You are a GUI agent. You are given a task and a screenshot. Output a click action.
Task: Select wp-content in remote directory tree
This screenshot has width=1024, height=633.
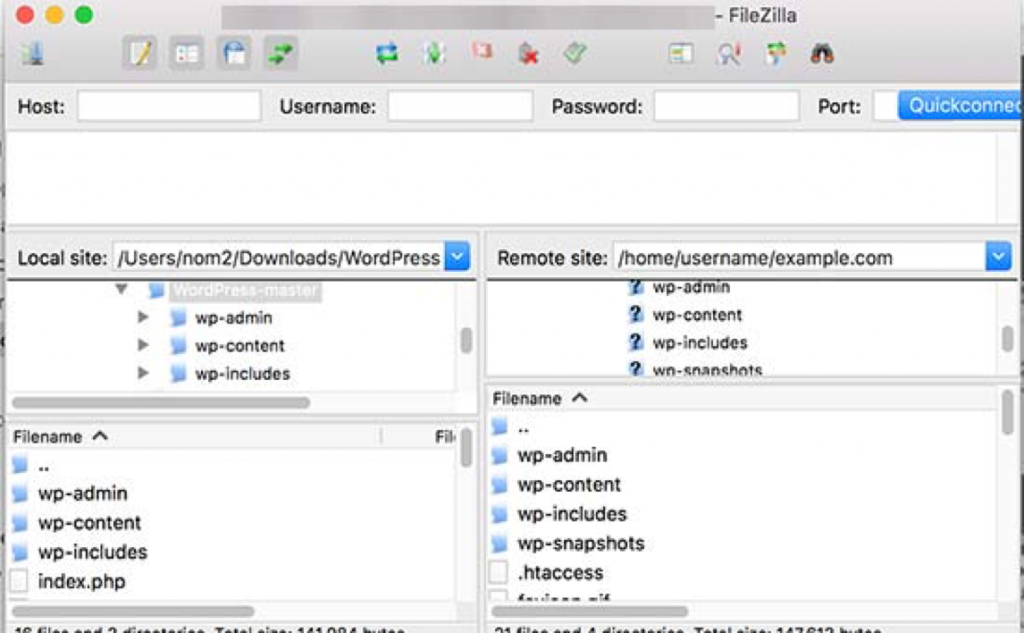click(x=697, y=315)
